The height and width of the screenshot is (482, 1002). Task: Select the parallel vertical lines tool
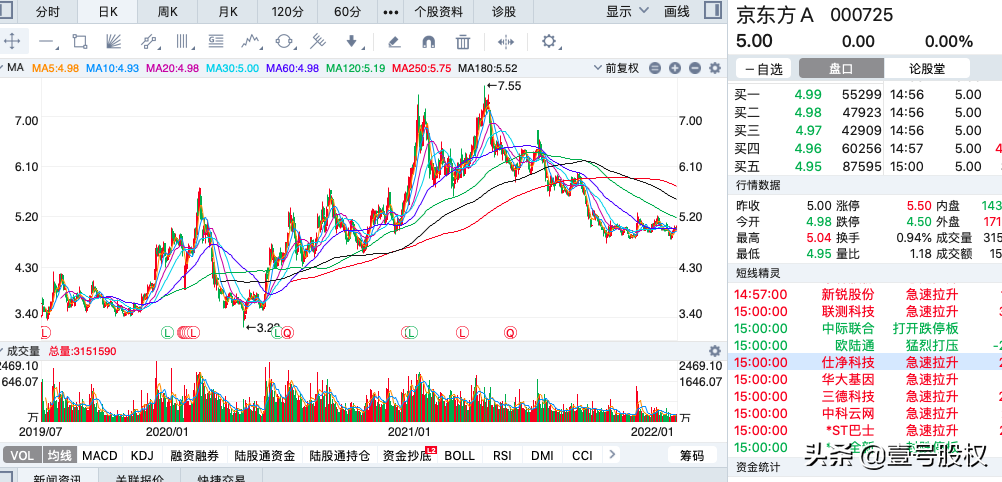tap(185, 42)
